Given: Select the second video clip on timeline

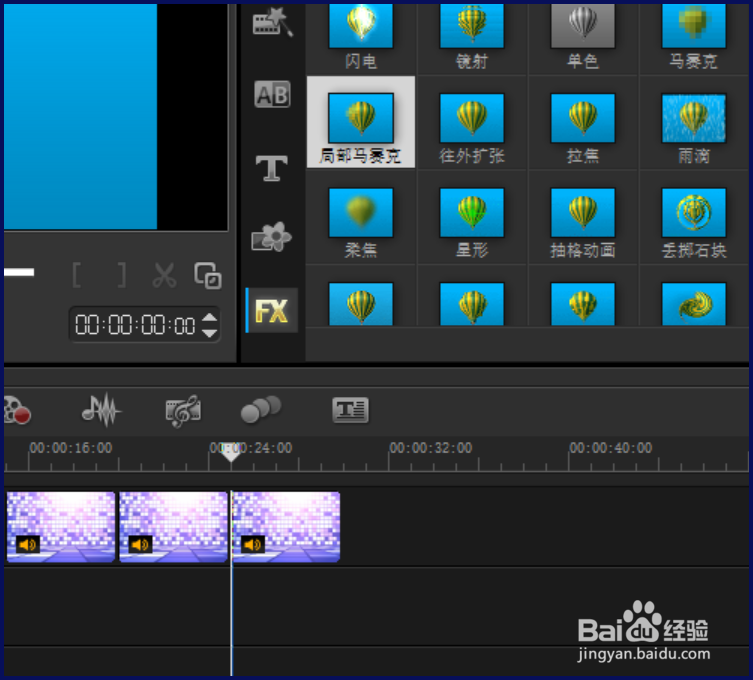Looking at the screenshot, I should pyautogui.click(x=173, y=526).
